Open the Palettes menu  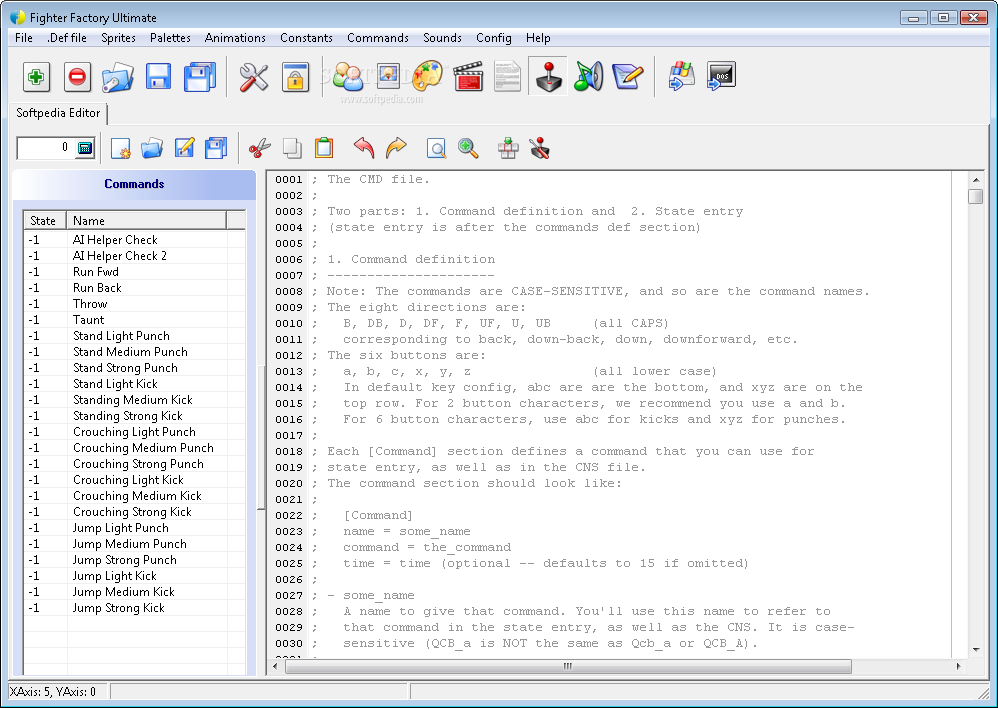(x=171, y=38)
